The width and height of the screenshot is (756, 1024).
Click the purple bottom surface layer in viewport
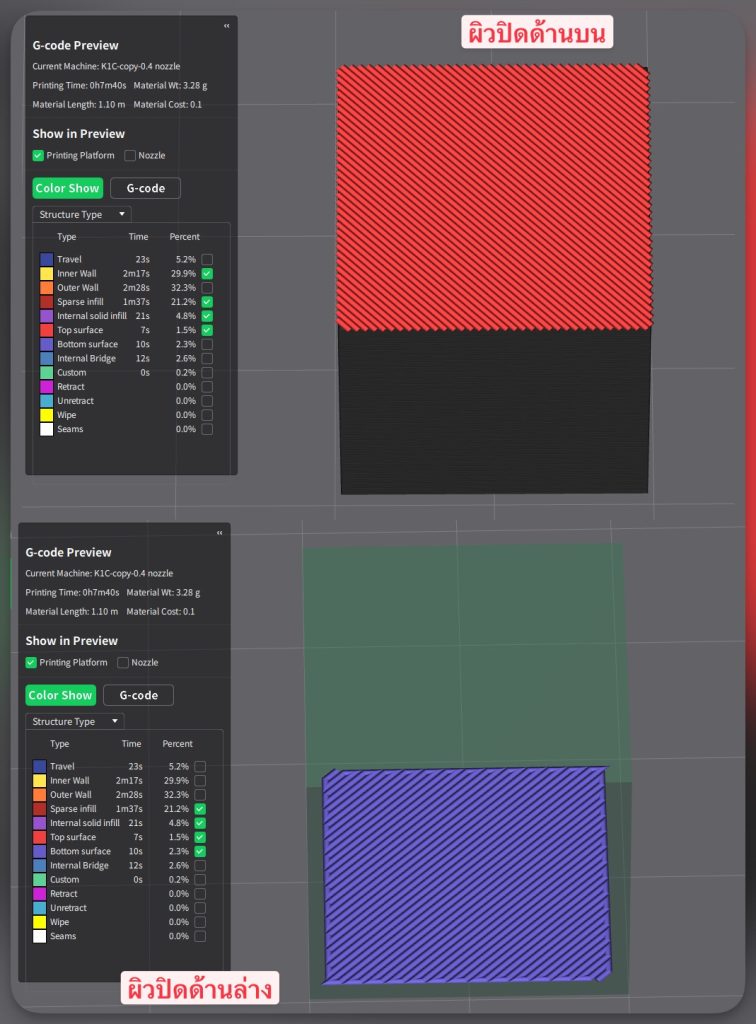click(465, 875)
